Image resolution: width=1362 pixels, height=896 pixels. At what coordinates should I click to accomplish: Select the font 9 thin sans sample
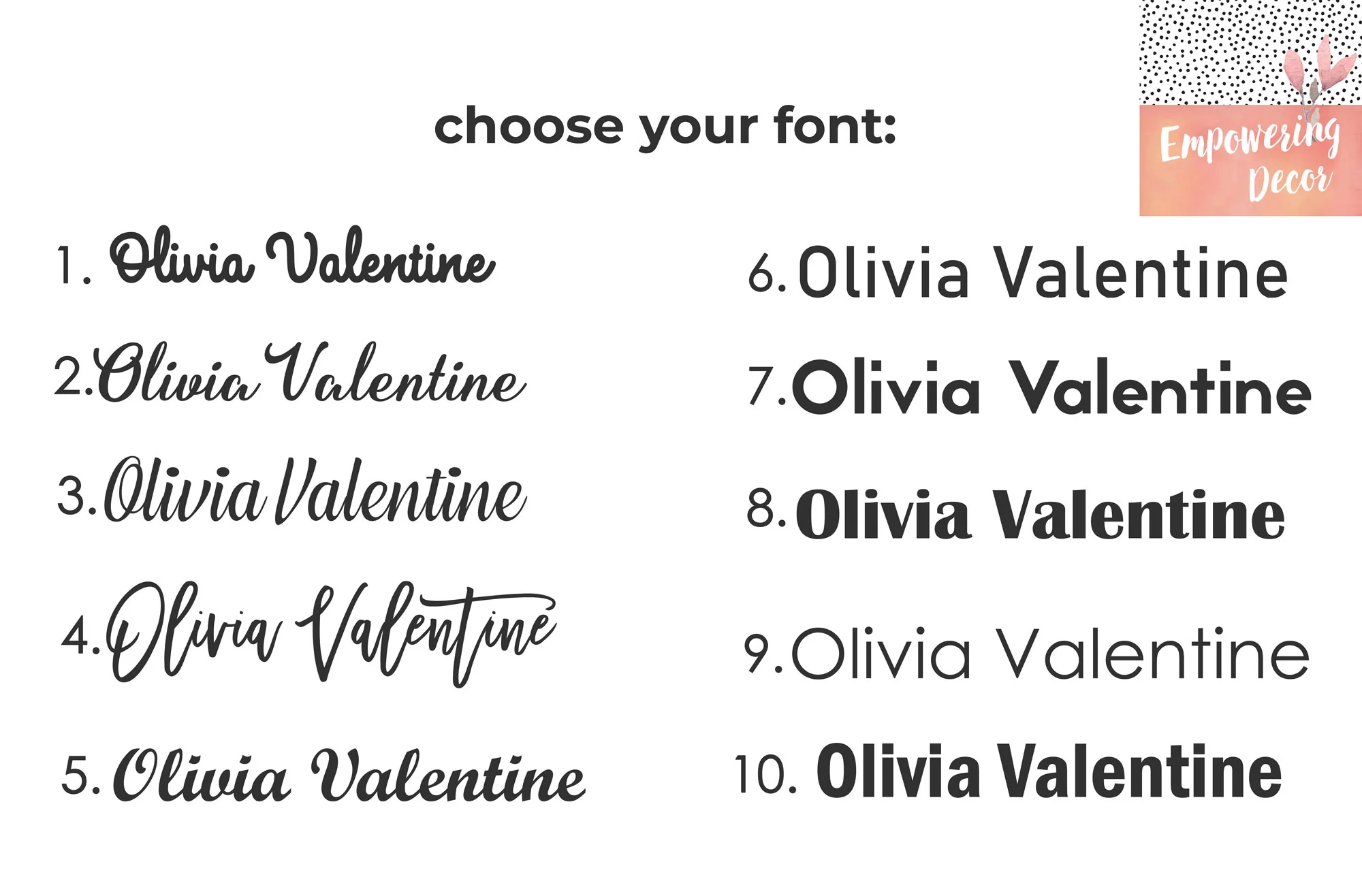[1049, 654]
